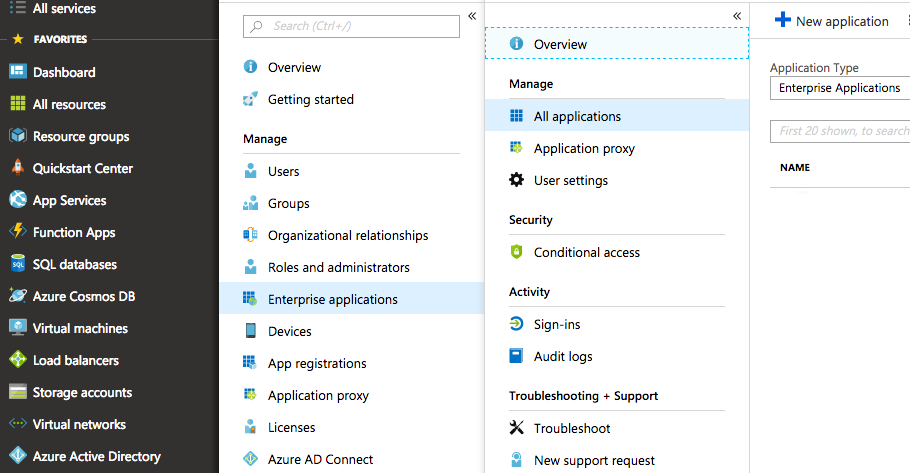Image resolution: width=910 pixels, height=473 pixels.
Task: Open the Audit logs menu item
Action: 563,356
